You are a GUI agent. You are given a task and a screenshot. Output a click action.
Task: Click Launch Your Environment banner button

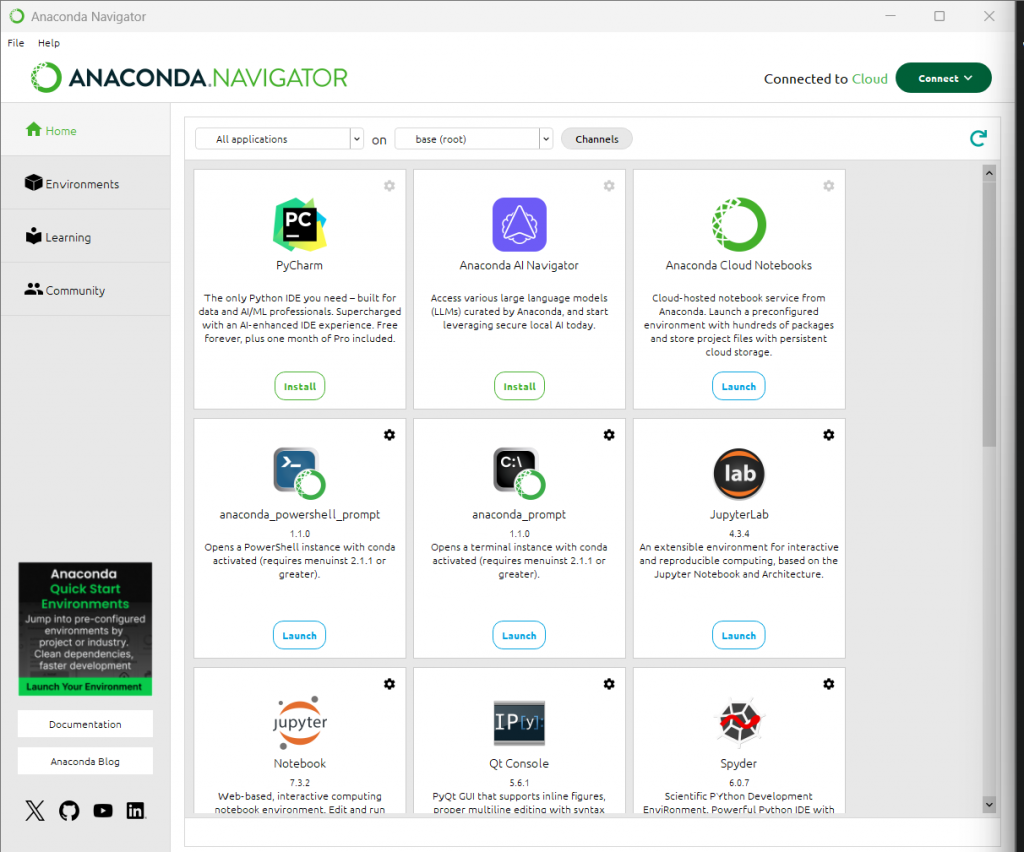(85, 686)
